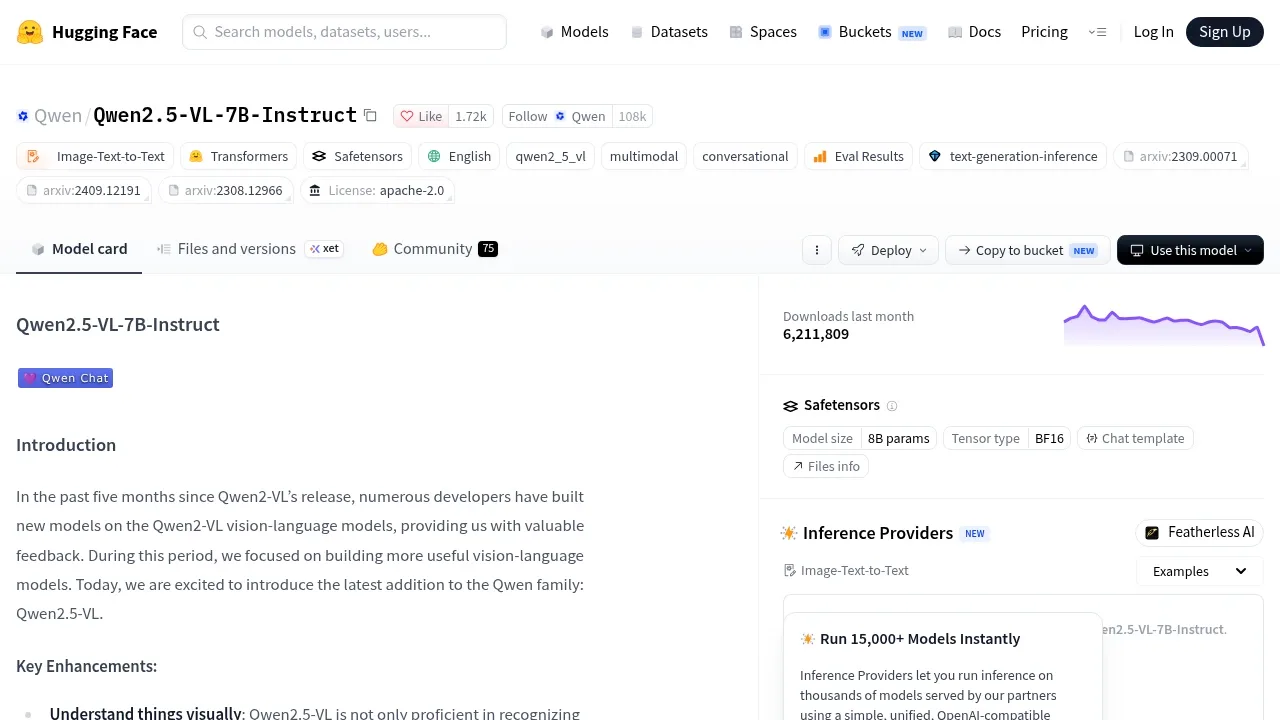Click the Qwen Chat badge
The height and width of the screenshot is (720, 1280).
66,378
